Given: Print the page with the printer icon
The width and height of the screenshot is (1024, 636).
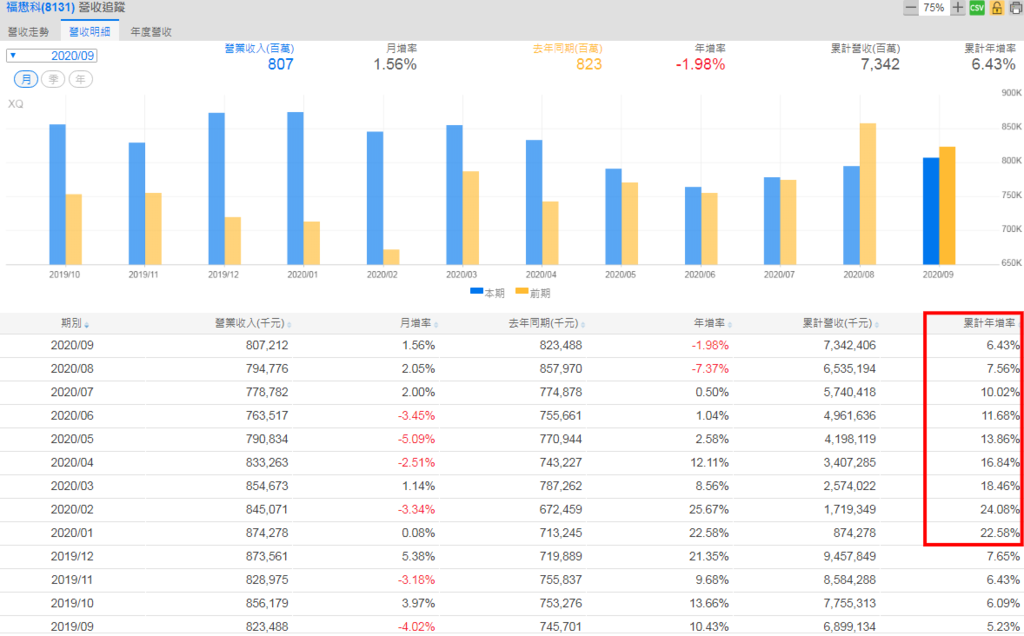Looking at the screenshot, I should click(x=1016, y=8).
